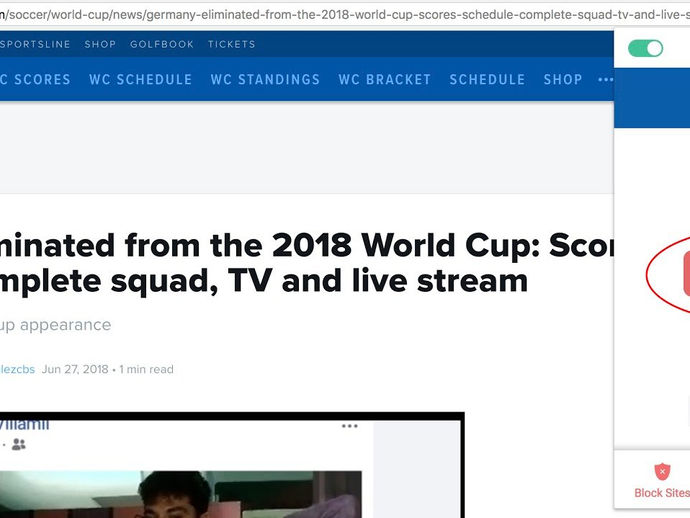Go to WC SCORES tab

[x=35, y=79]
